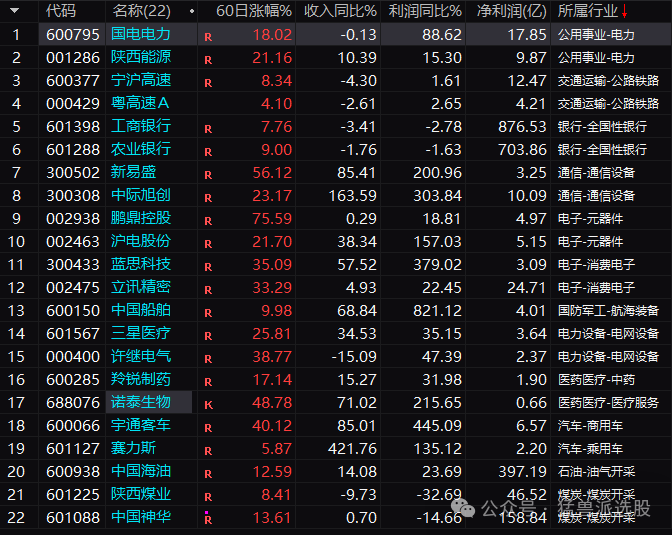Click 60-day gain value 75.59
Screen dimensions: 672x535
(x=272, y=219)
